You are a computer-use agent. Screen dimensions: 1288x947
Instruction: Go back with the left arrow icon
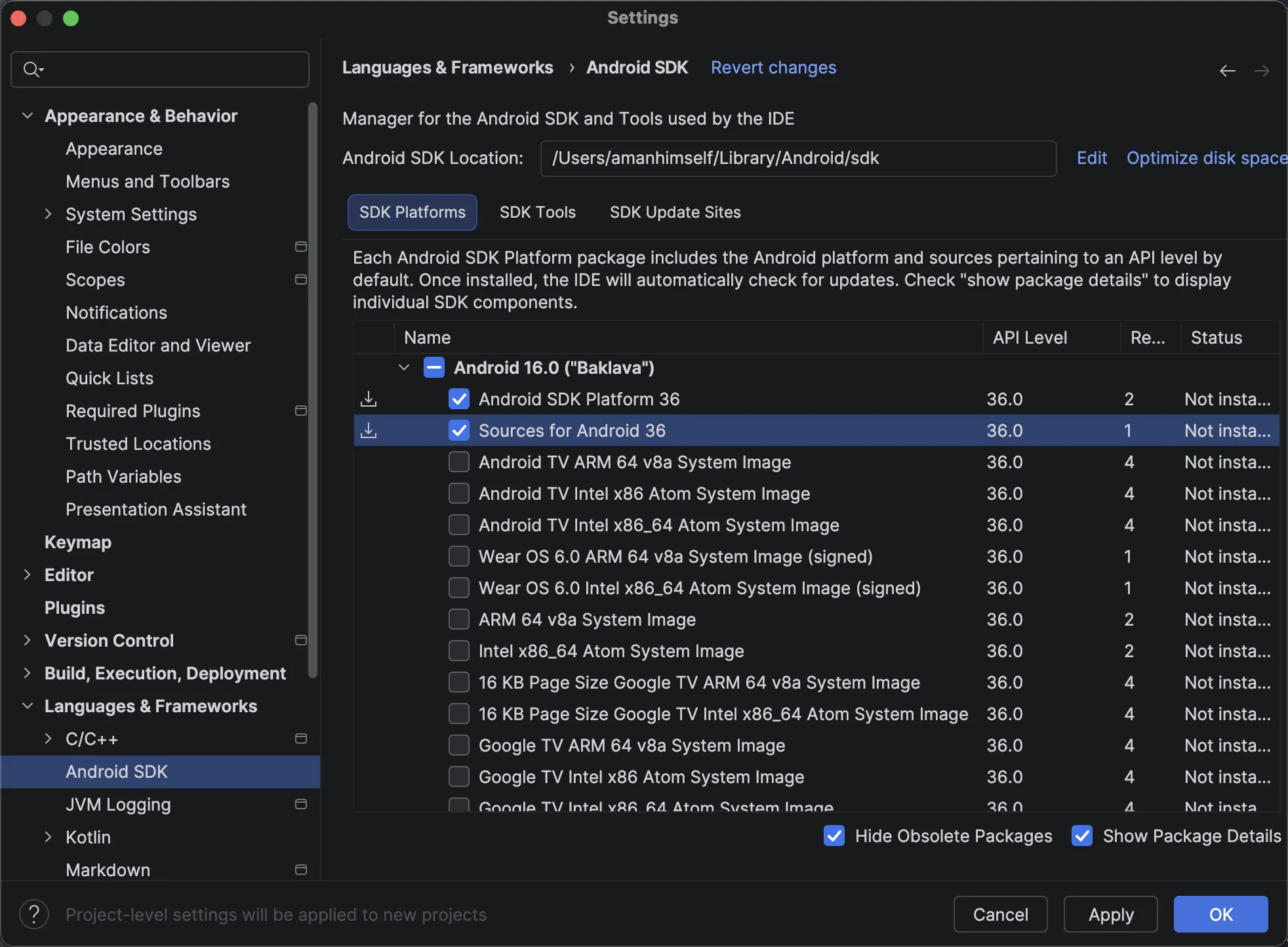pos(1228,70)
